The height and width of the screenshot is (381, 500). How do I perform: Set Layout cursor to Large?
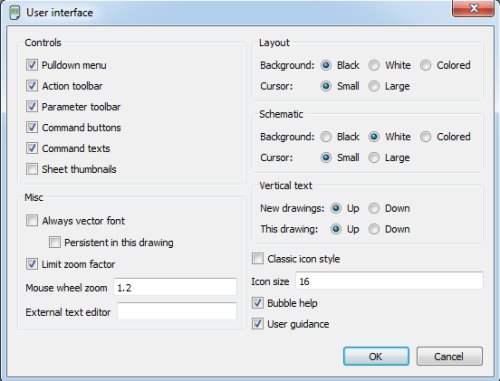click(x=374, y=86)
